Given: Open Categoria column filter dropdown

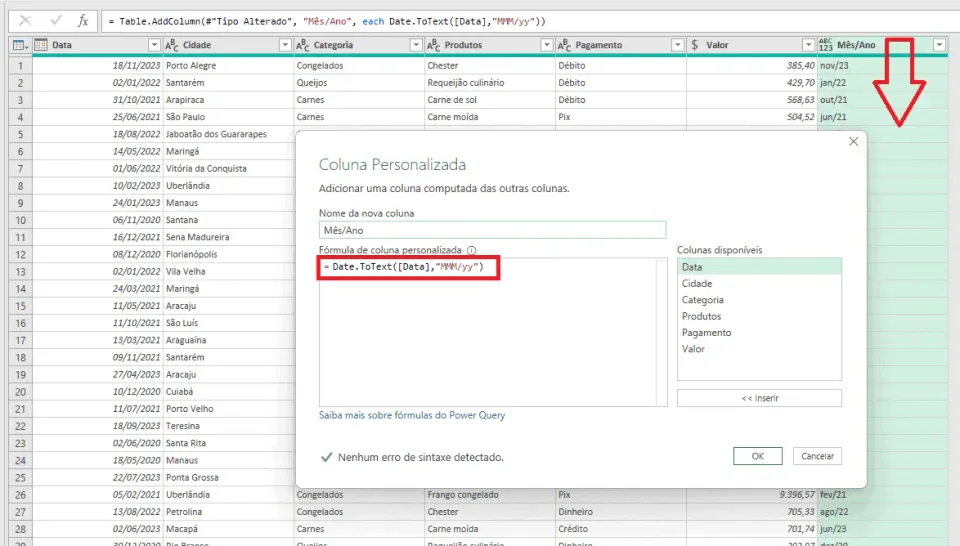Looking at the screenshot, I should coord(416,45).
